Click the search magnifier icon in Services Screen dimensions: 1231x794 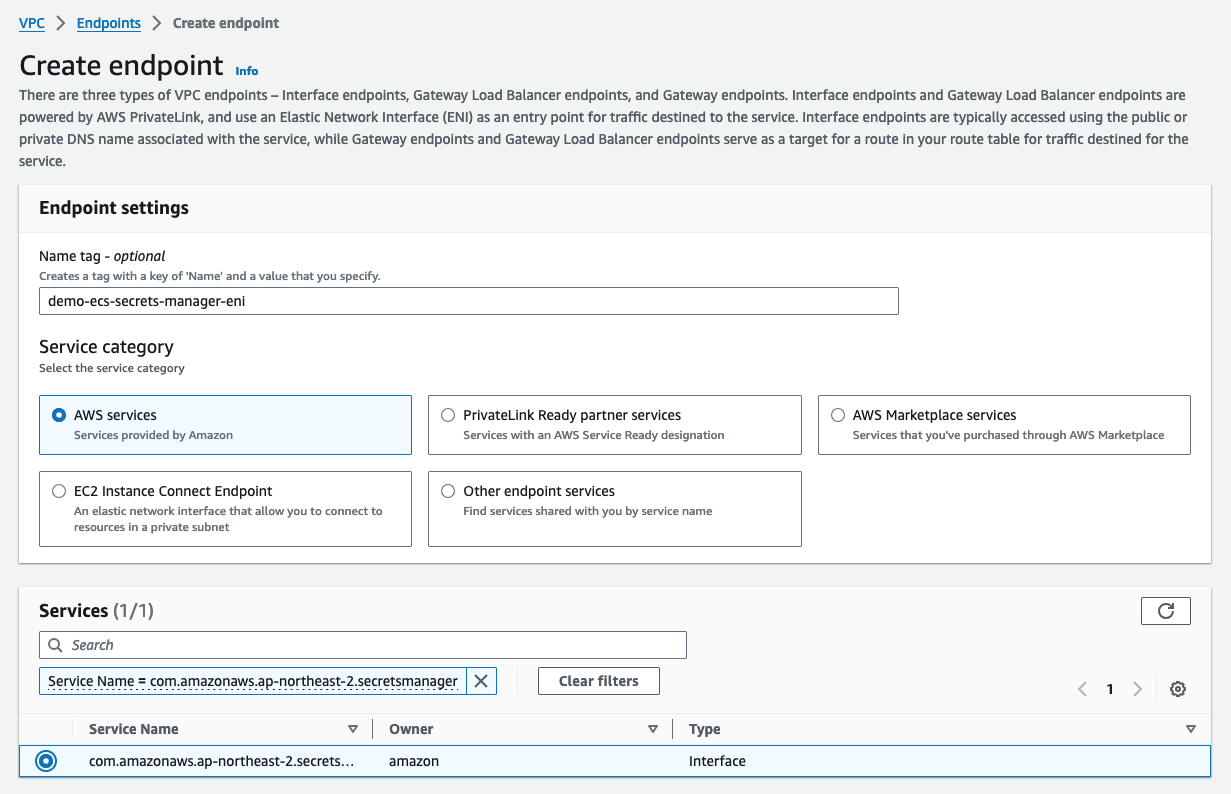[54, 645]
